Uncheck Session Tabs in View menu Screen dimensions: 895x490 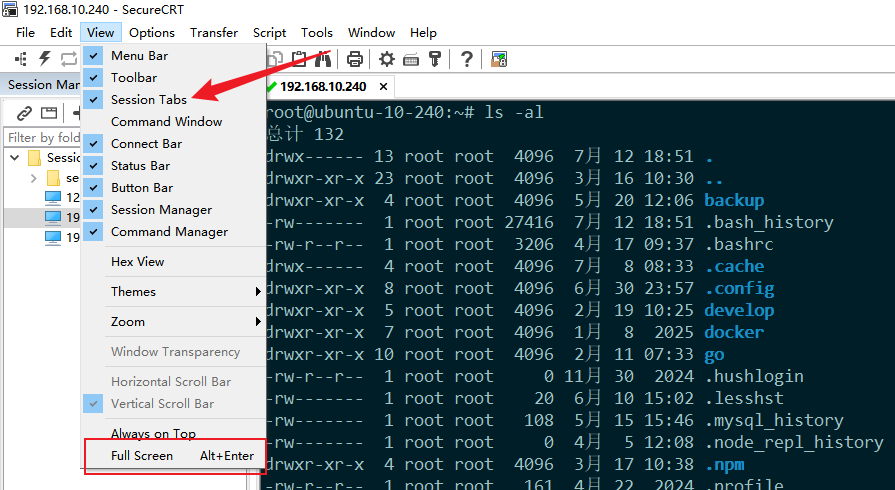(x=148, y=100)
